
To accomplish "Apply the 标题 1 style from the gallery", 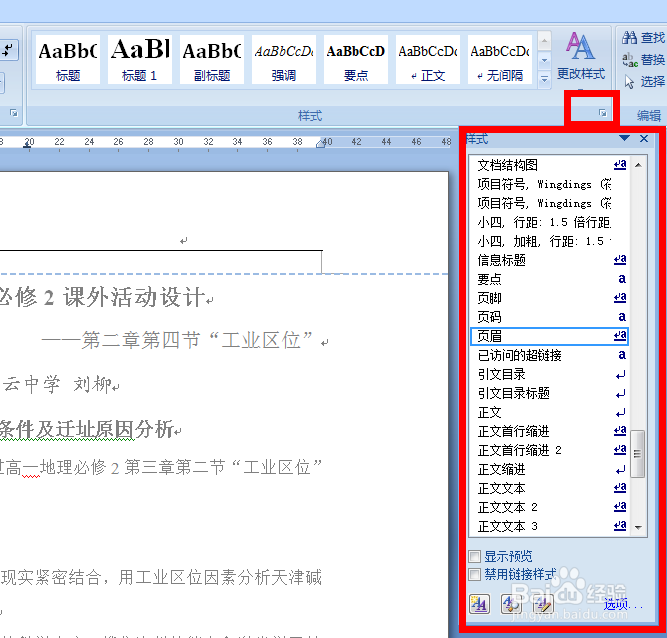I will click(x=140, y=60).
